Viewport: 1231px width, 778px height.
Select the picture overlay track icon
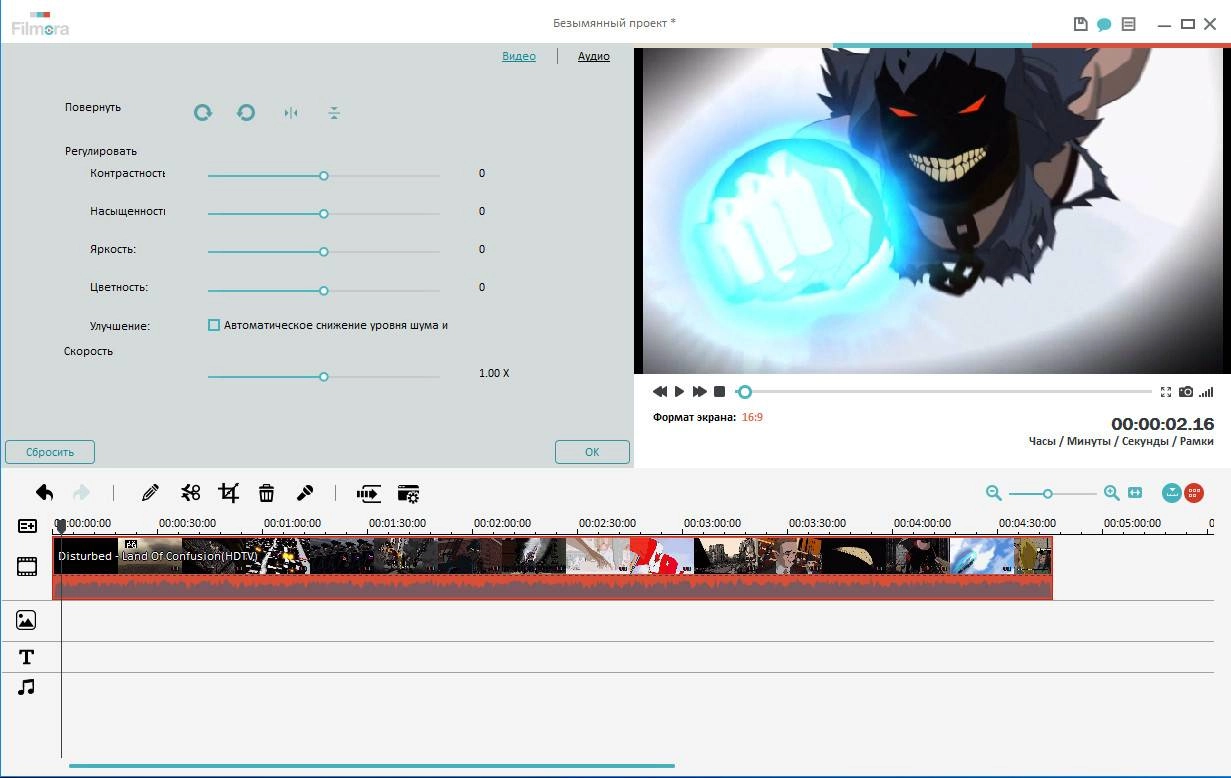(26, 620)
